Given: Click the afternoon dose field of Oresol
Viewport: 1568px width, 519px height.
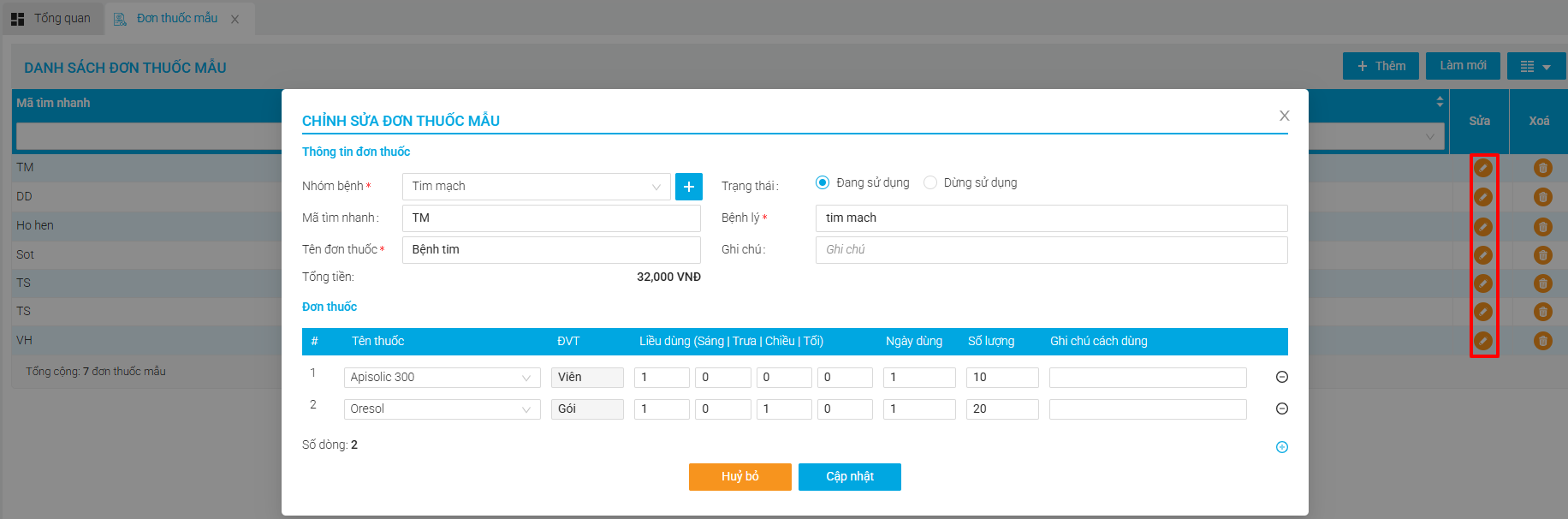Looking at the screenshot, I should click(784, 409).
